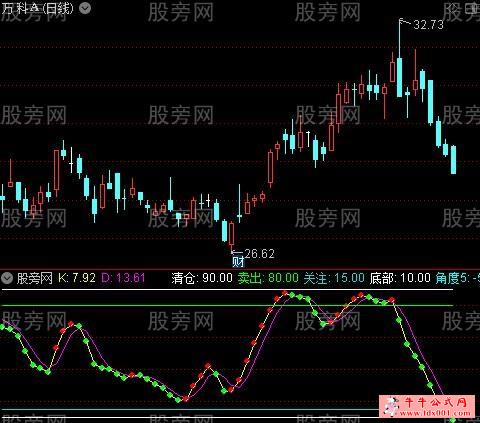Image resolution: width=480 pixels, height=423 pixels.
Task: Click the last cyan candlestick on the right
Action: [x=453, y=160]
